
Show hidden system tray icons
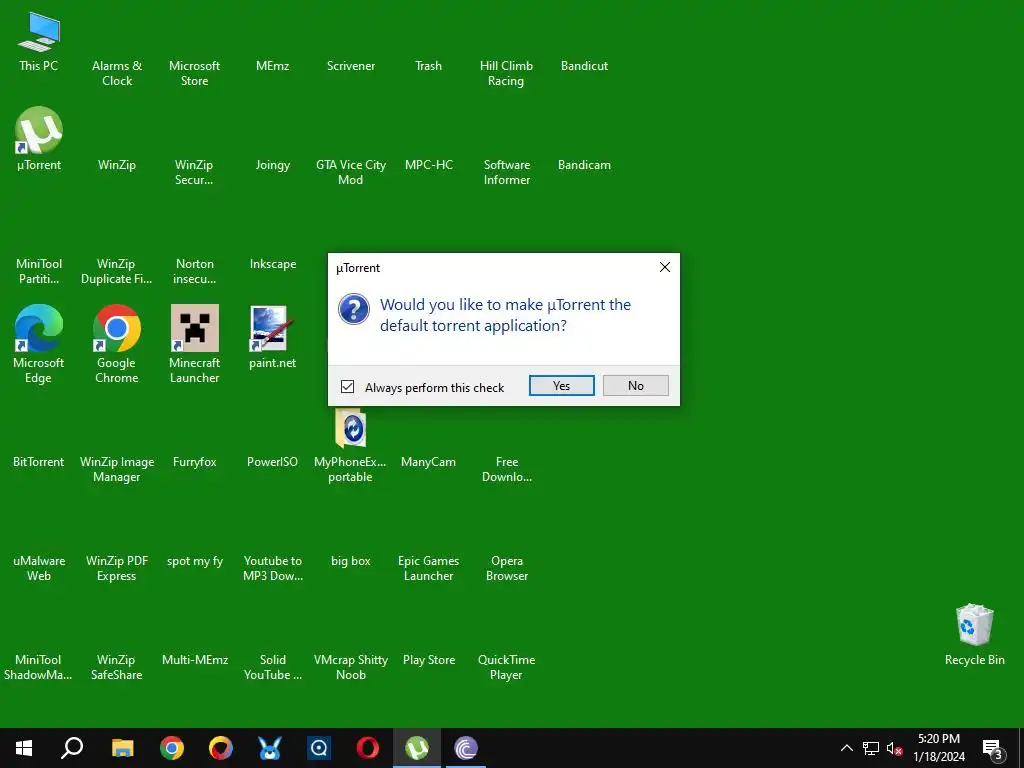[846, 748]
